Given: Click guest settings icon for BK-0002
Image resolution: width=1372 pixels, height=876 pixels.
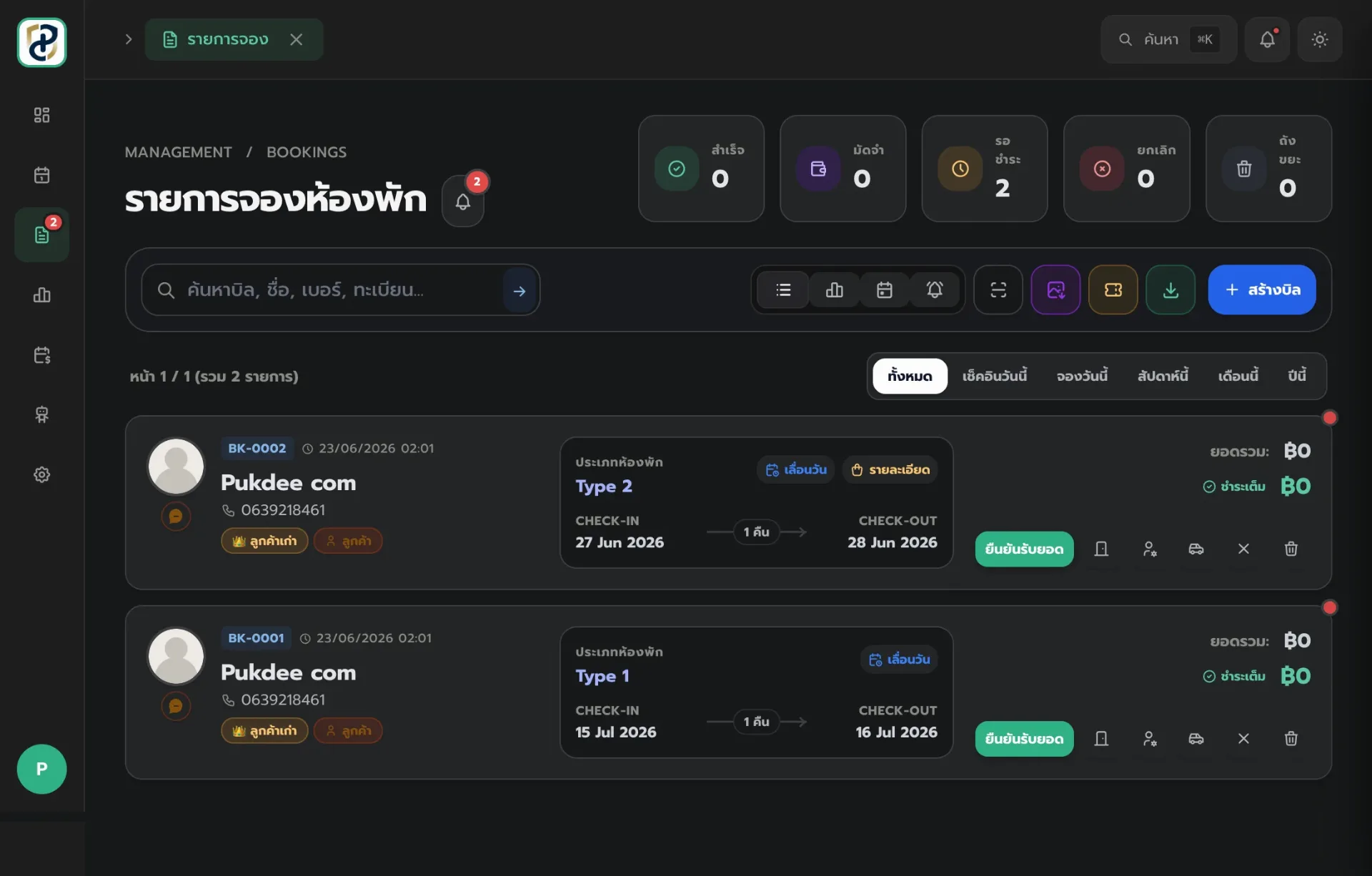Looking at the screenshot, I should click(1149, 549).
